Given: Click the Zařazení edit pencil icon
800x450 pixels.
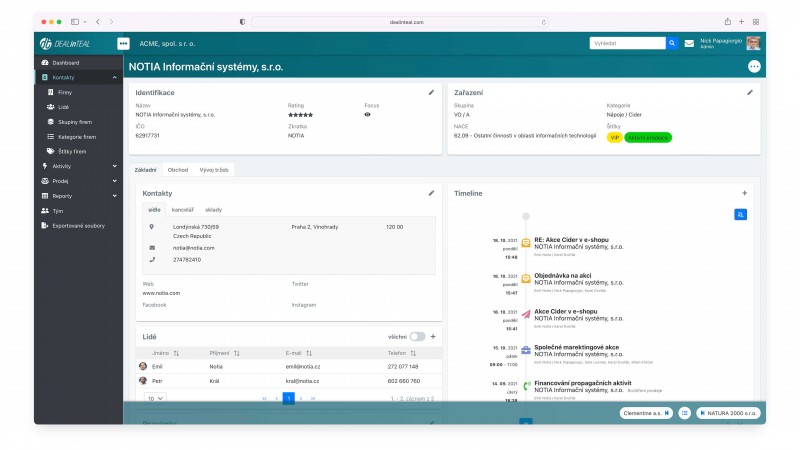Looking at the screenshot, I should pos(750,92).
